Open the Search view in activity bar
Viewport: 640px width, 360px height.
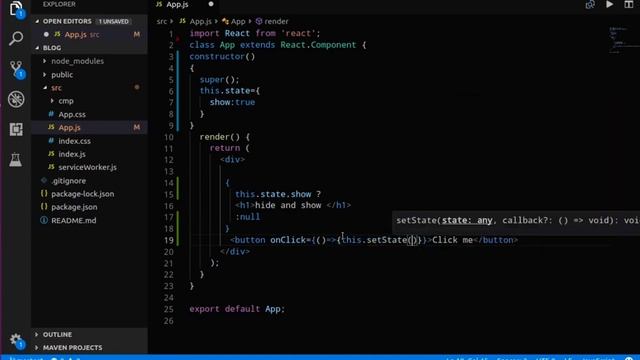pos(16,38)
